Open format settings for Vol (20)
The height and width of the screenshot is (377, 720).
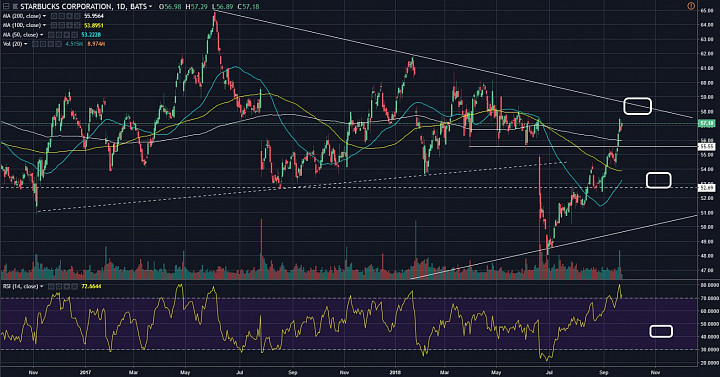[x=42, y=44]
